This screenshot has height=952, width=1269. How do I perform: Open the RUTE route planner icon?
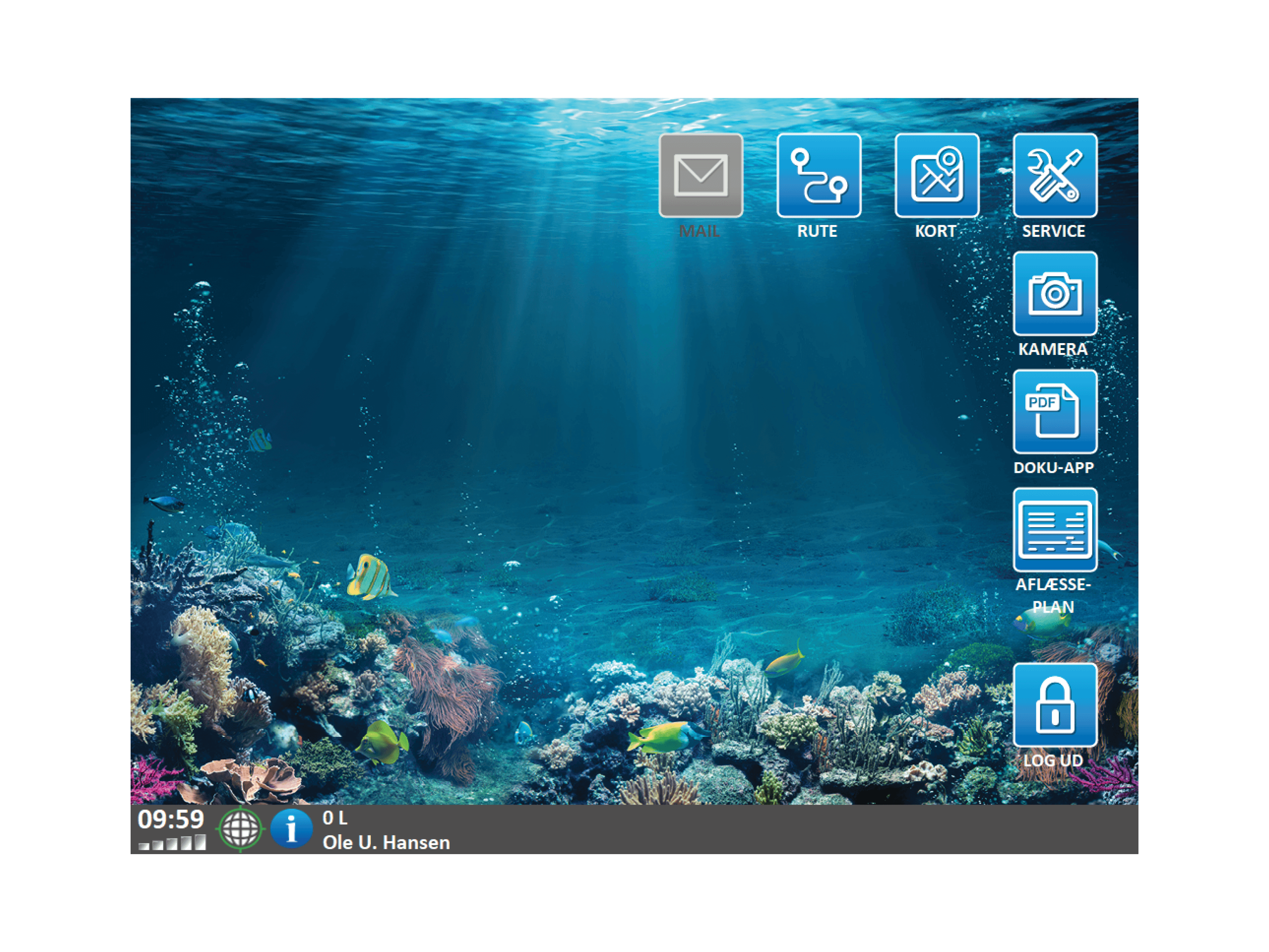click(819, 176)
